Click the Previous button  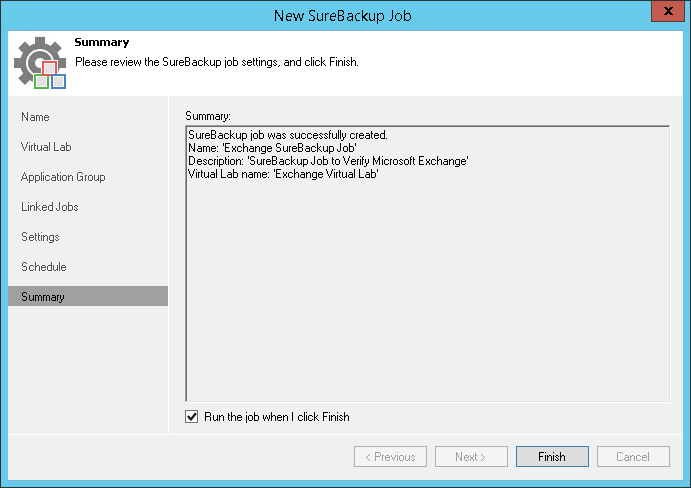click(390, 457)
